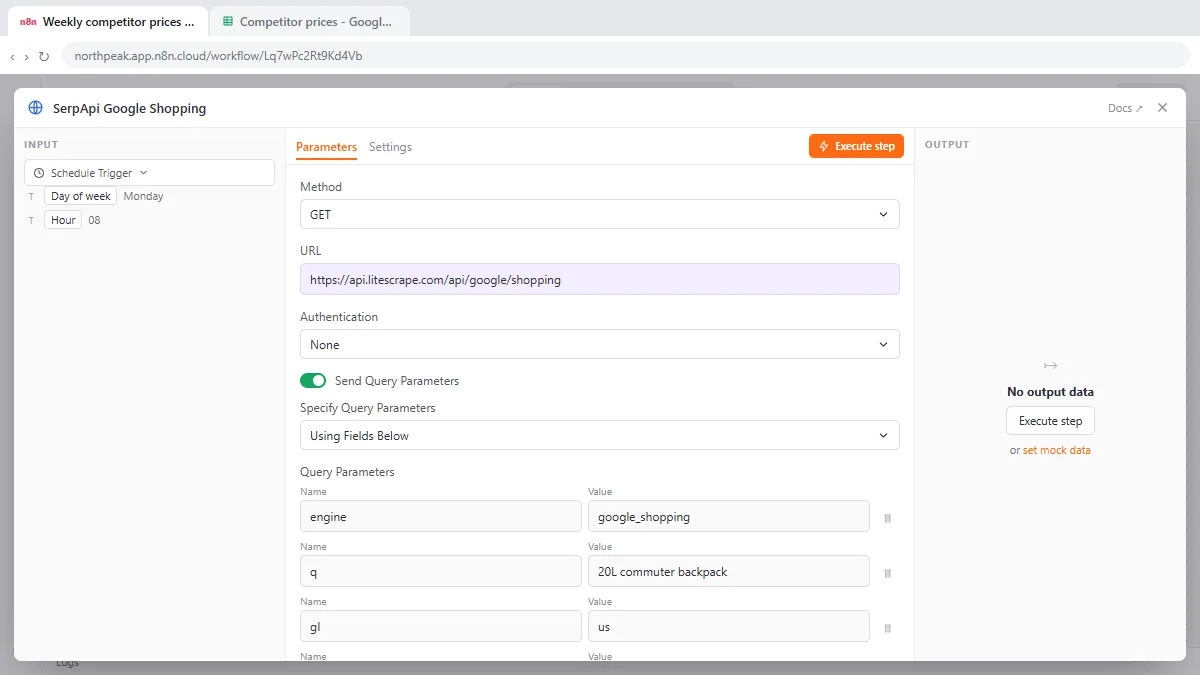This screenshot has height=675, width=1200.
Task: Click the value field with 20L commuter backpack
Action: (729, 571)
